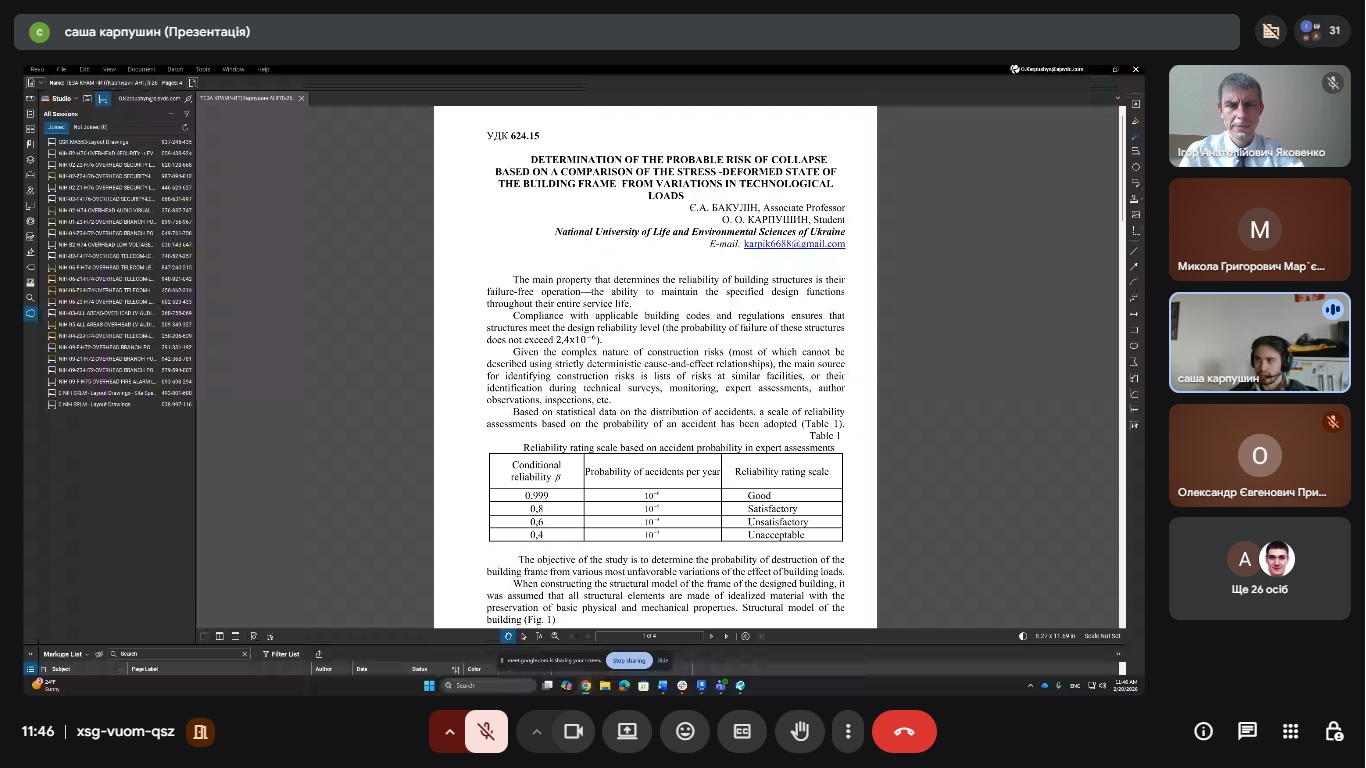The height and width of the screenshot is (768, 1366).
Task: Open the More options three-dot menu
Action: coord(848,731)
